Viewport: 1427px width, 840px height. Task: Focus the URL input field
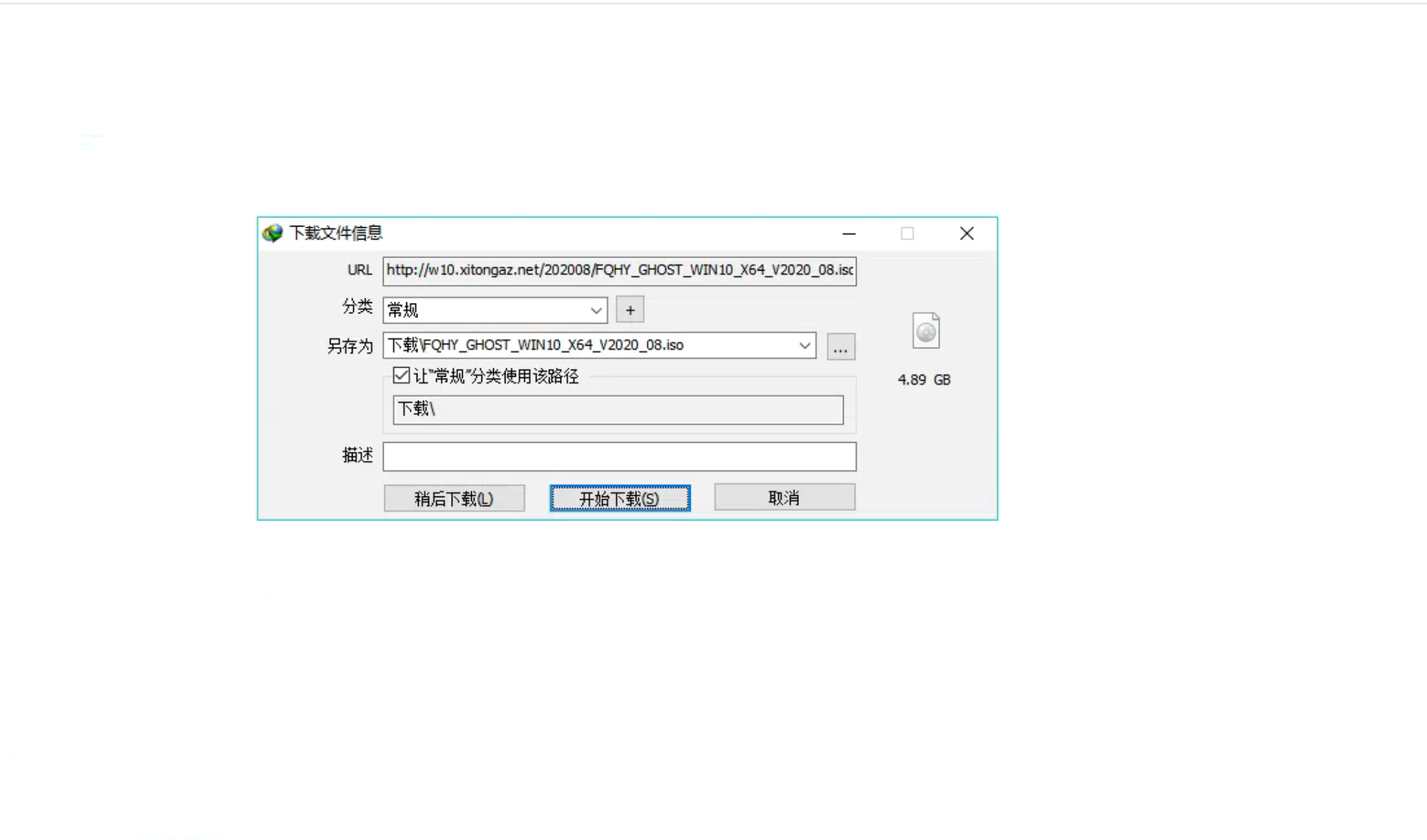pyautogui.click(x=620, y=271)
